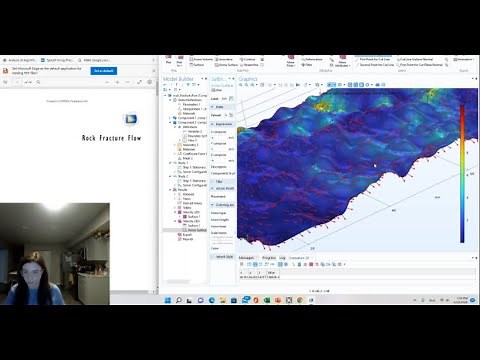Click Zoom Out in Graphics toolbar
Image resolution: width=480 pixels, height=360 pixels.
pos(246,85)
